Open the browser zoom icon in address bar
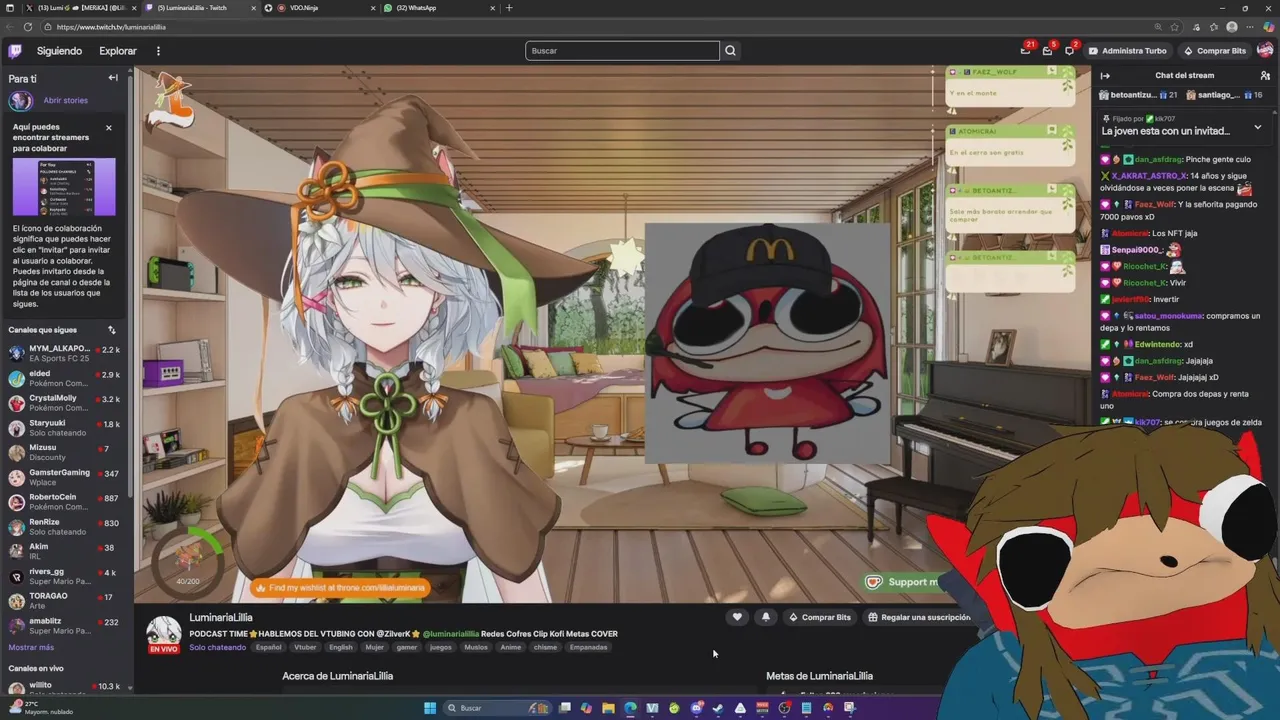This screenshot has width=1280, height=720. tap(1159, 27)
